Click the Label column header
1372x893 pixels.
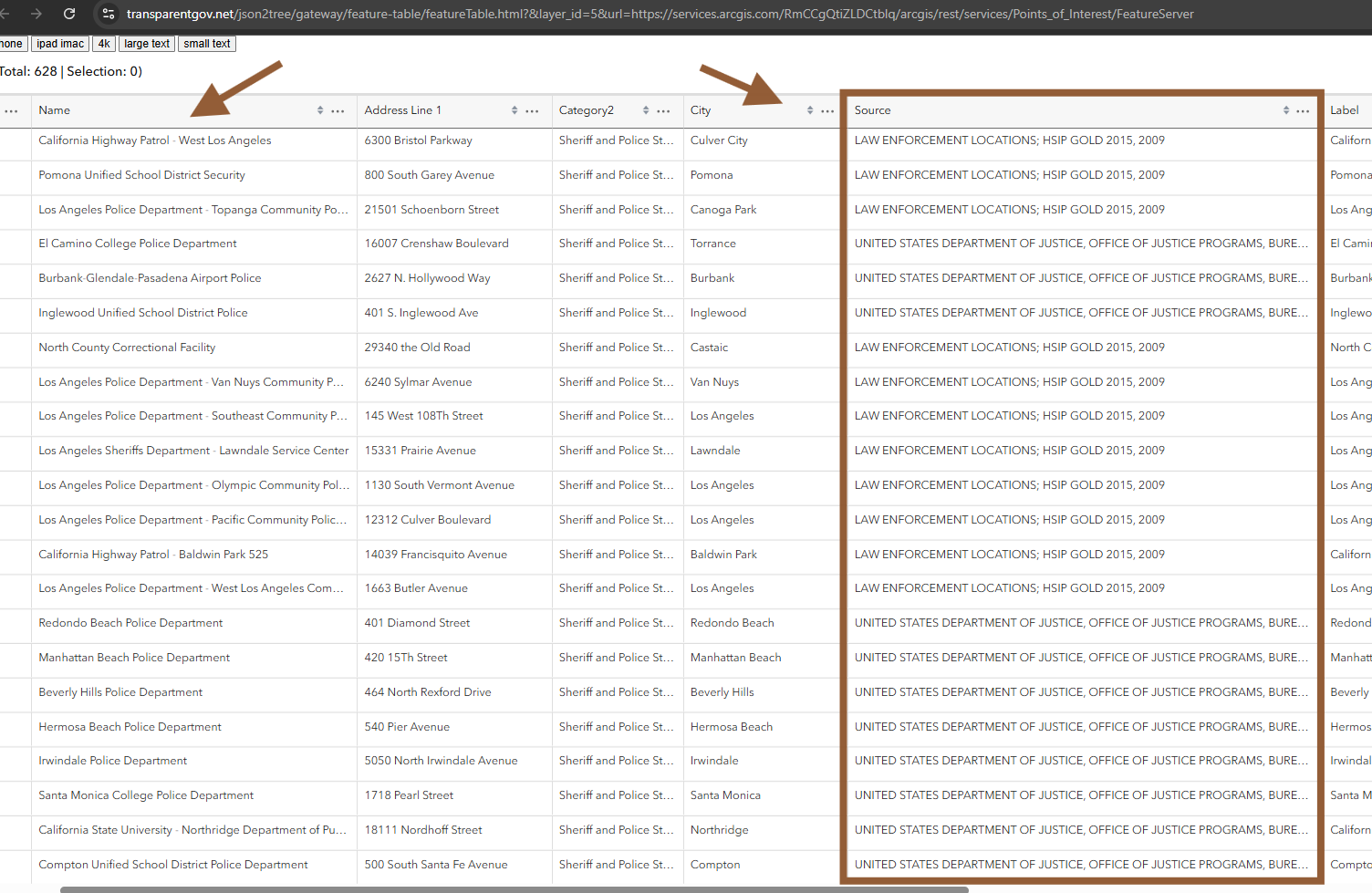[1345, 110]
